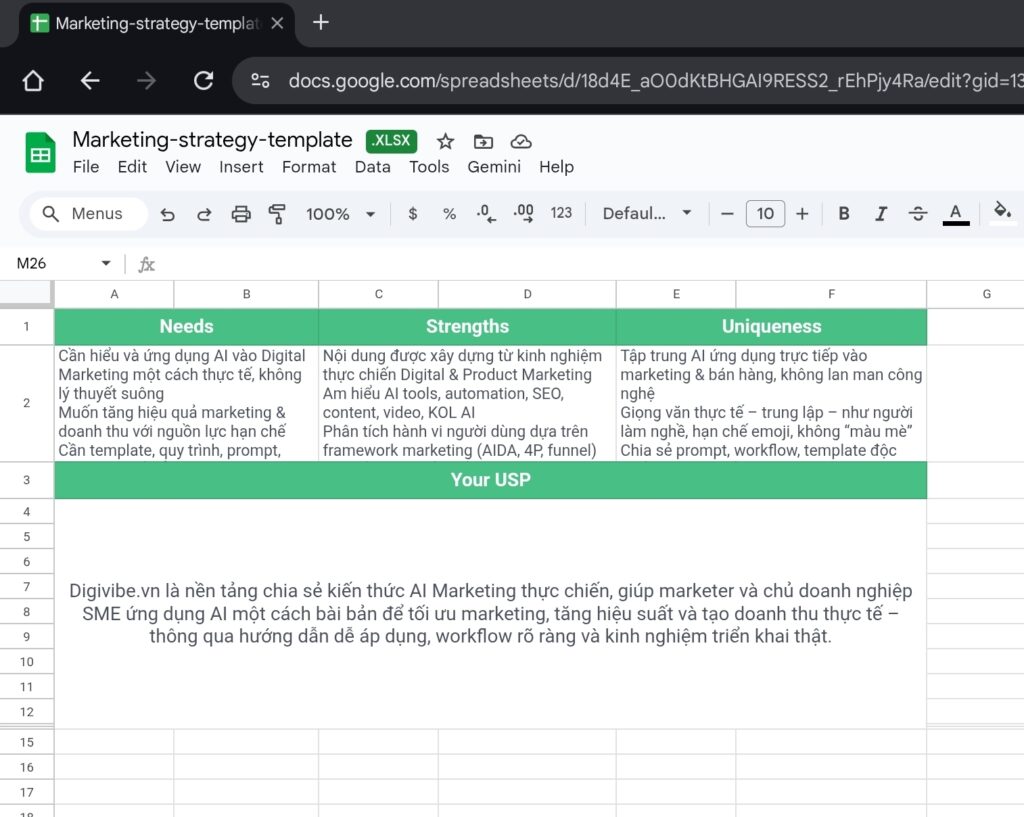Viewport: 1024px width, 817px height.
Task: Open the Format menu
Action: (x=309, y=167)
